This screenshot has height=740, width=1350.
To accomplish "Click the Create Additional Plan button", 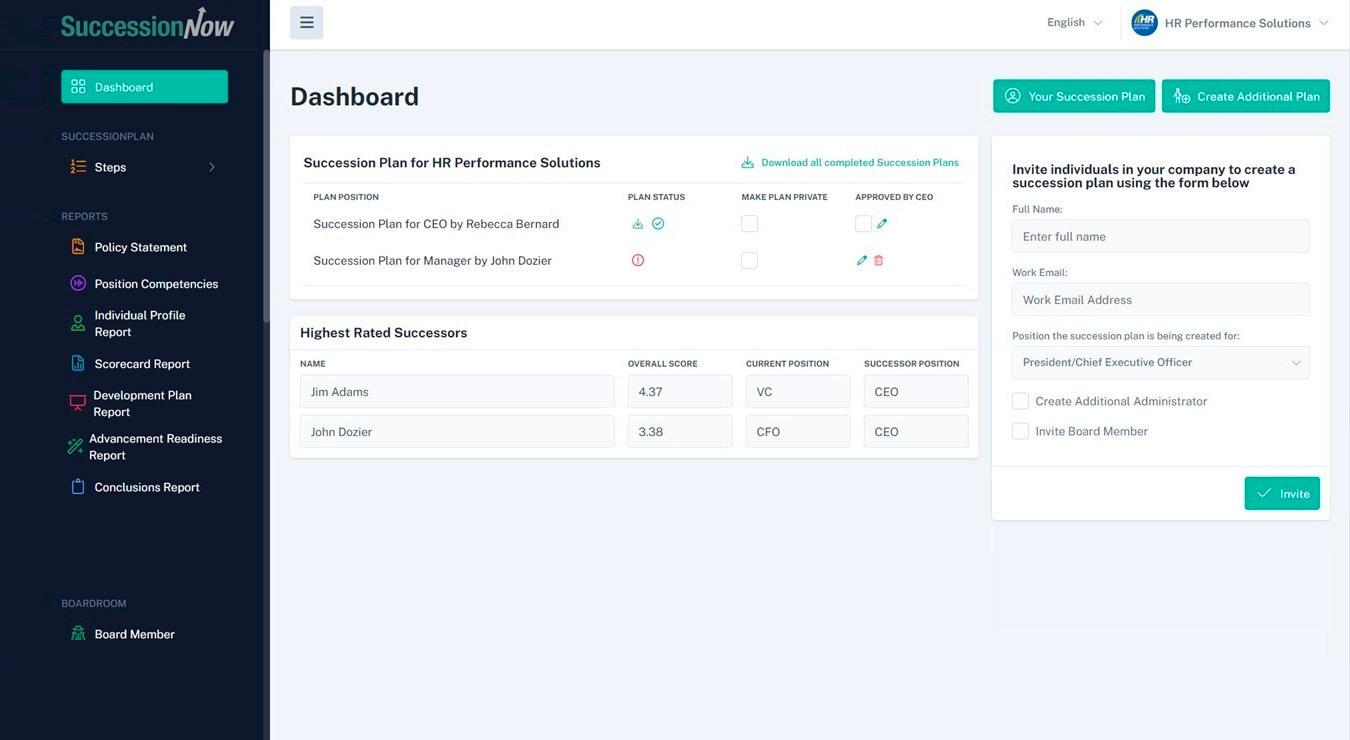I will pos(1245,96).
